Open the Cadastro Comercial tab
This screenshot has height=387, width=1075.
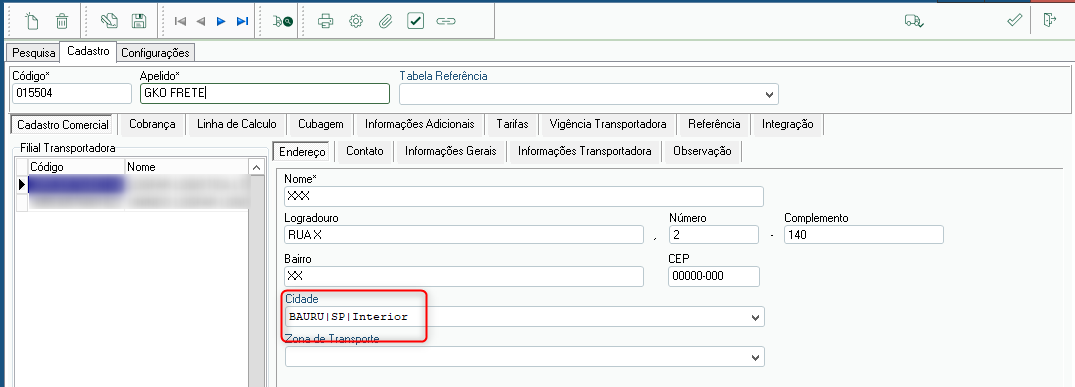62,124
